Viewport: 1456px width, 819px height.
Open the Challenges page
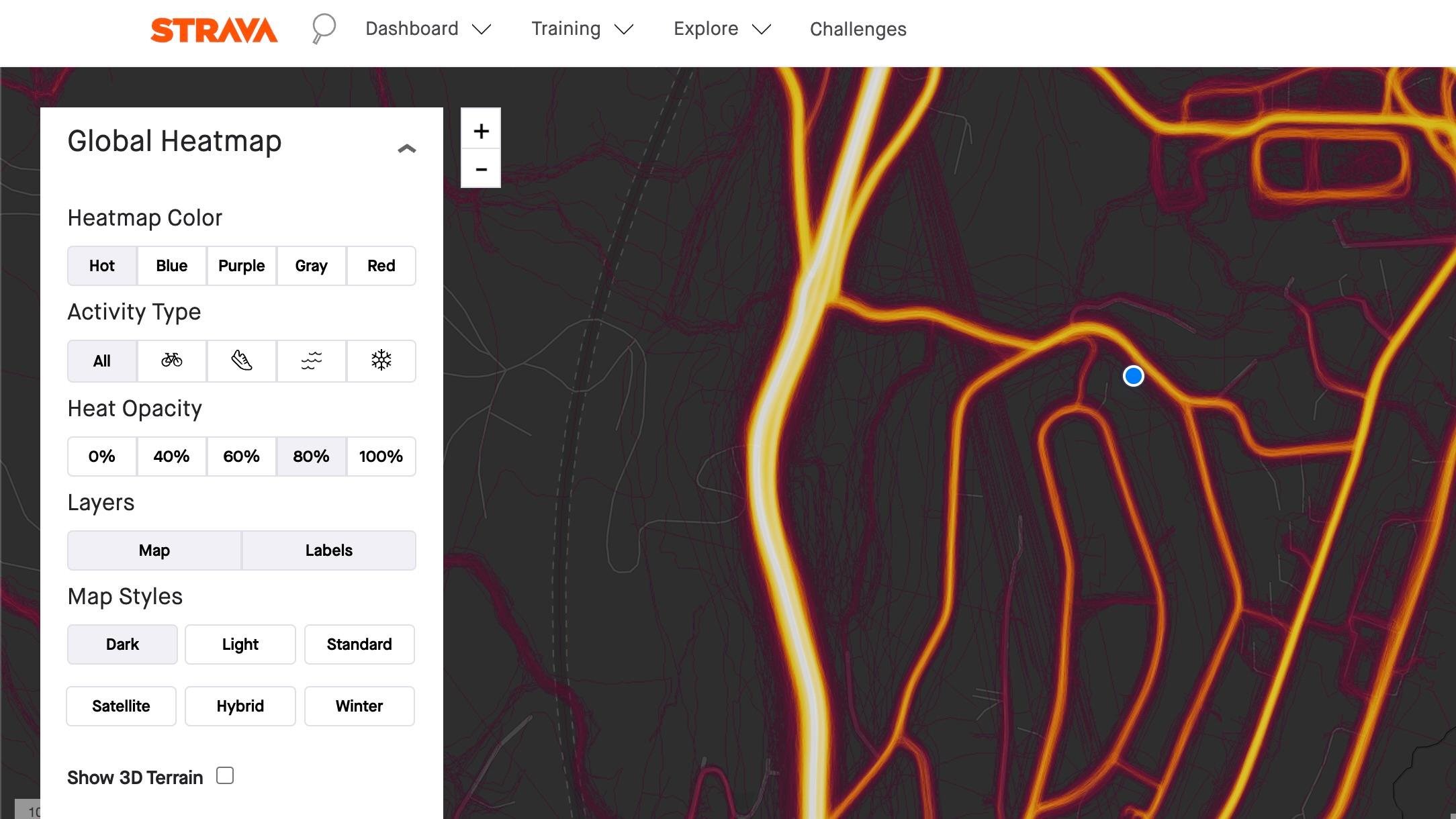tap(858, 29)
